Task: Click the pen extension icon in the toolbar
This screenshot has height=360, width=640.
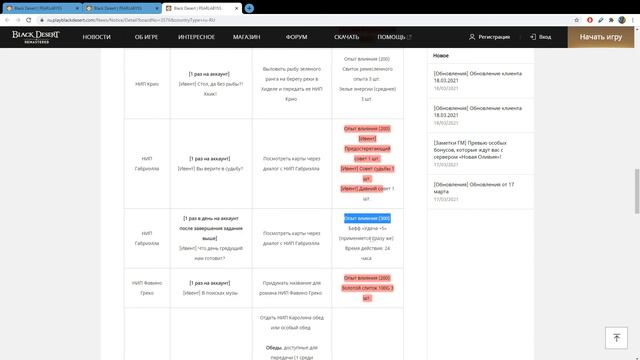Action: point(600,20)
